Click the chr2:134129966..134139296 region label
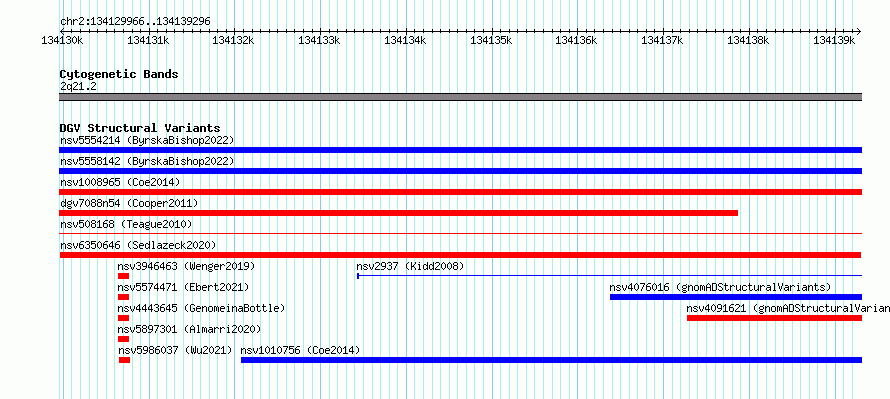The width and height of the screenshot is (890, 399). [135, 21]
